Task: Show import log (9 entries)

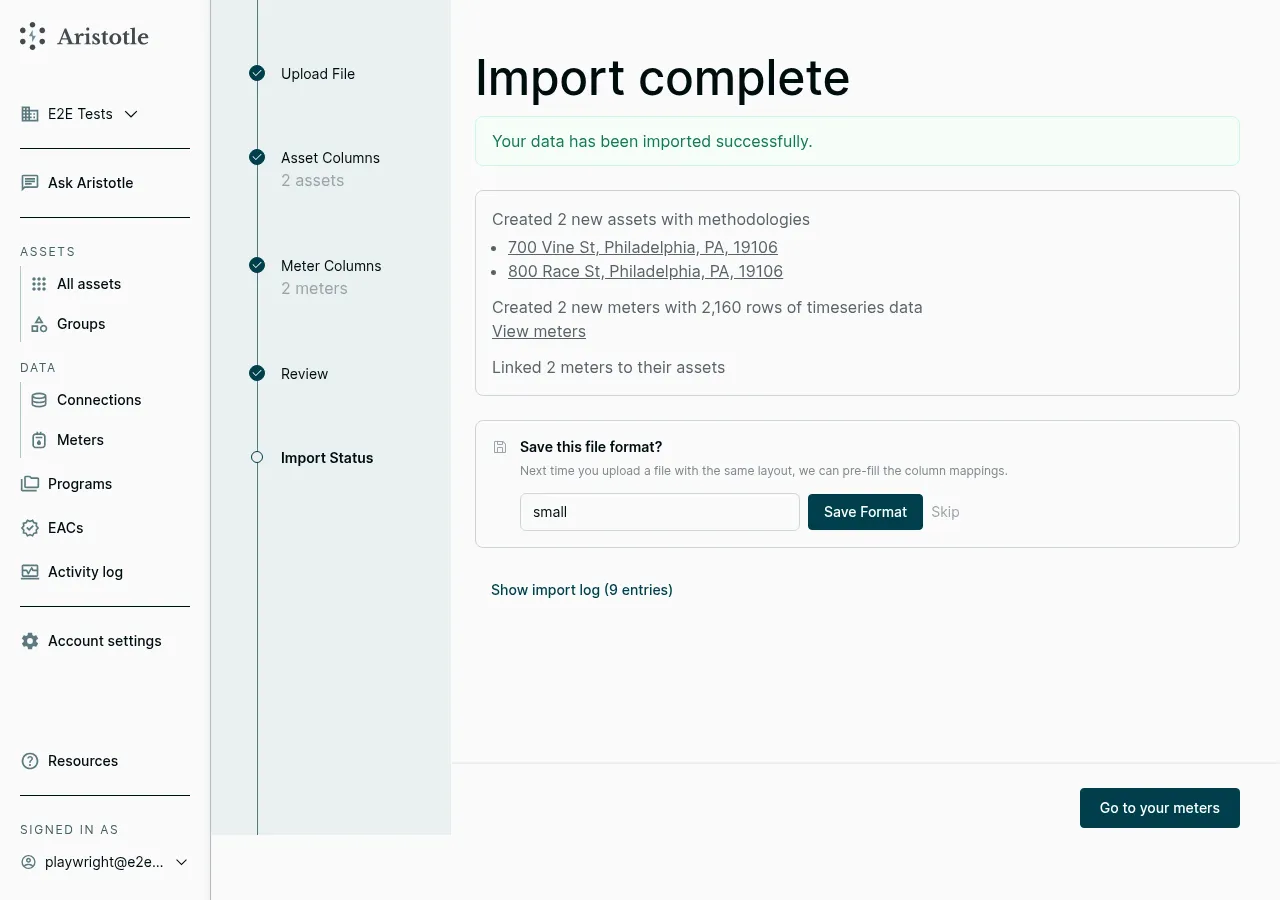Action: tap(582, 590)
